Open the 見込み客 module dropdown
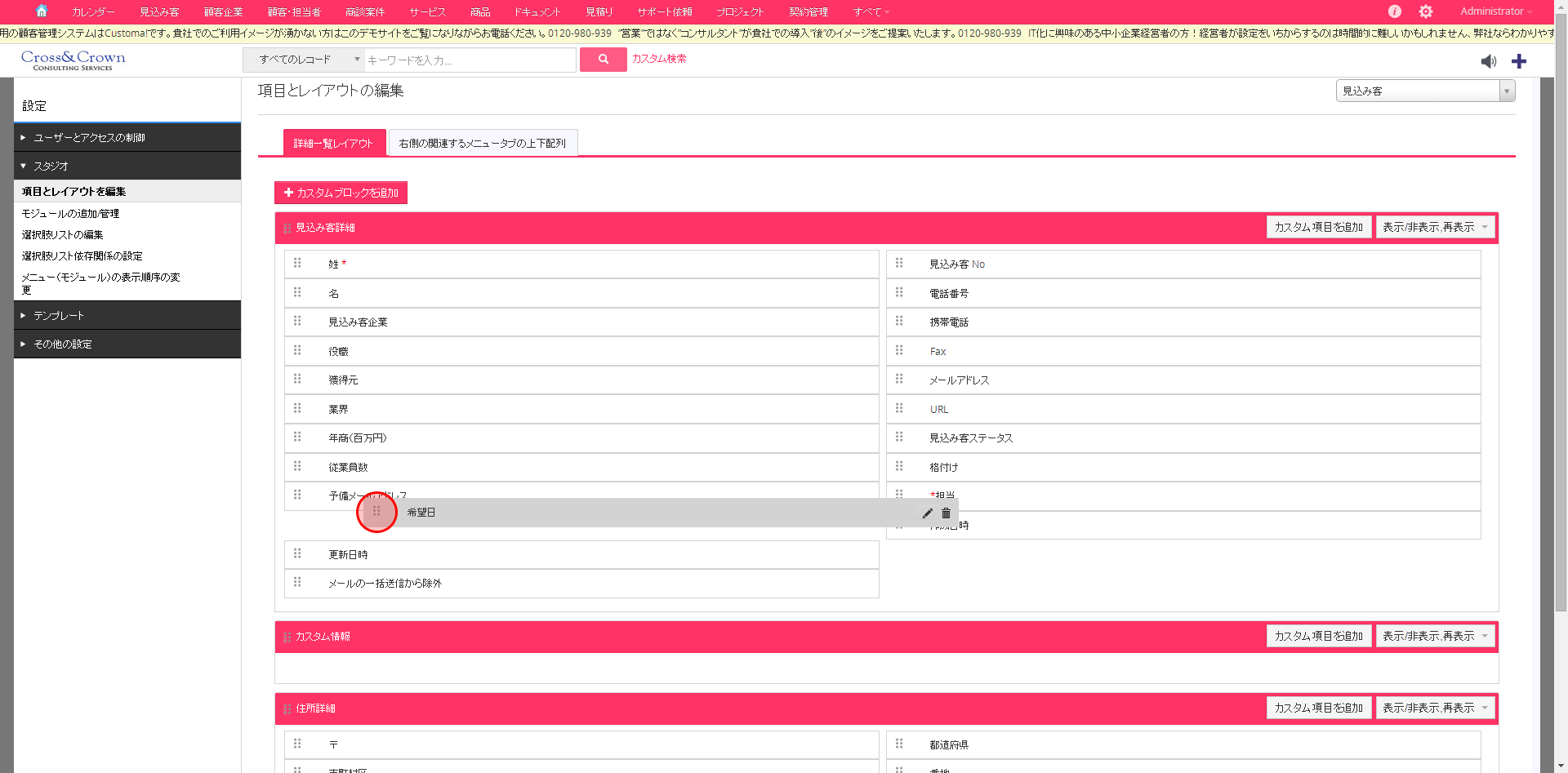Viewport: 1568px width, 773px height. (1425, 91)
